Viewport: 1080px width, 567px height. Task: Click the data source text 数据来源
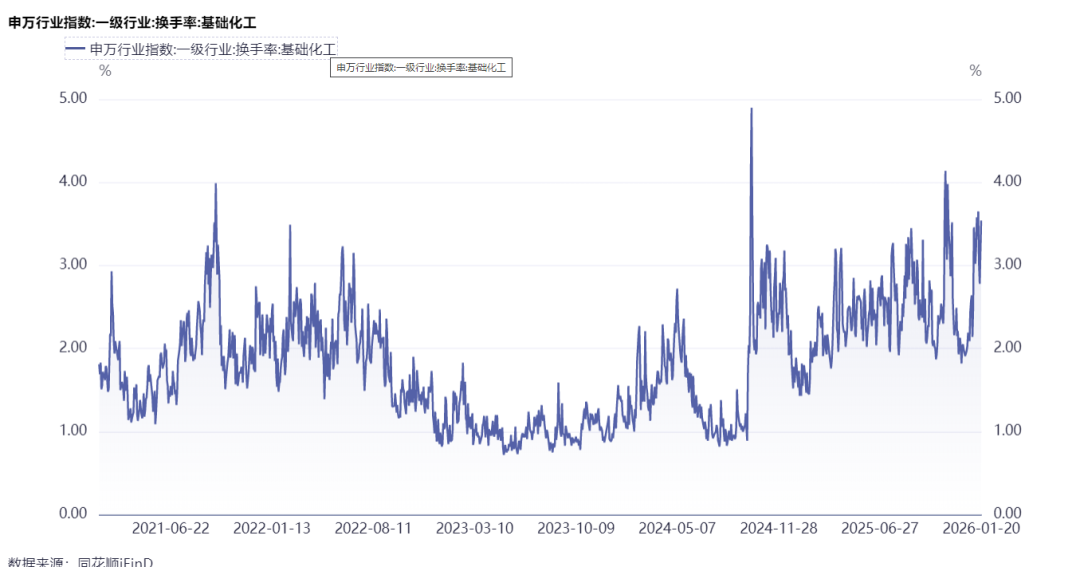point(81,561)
